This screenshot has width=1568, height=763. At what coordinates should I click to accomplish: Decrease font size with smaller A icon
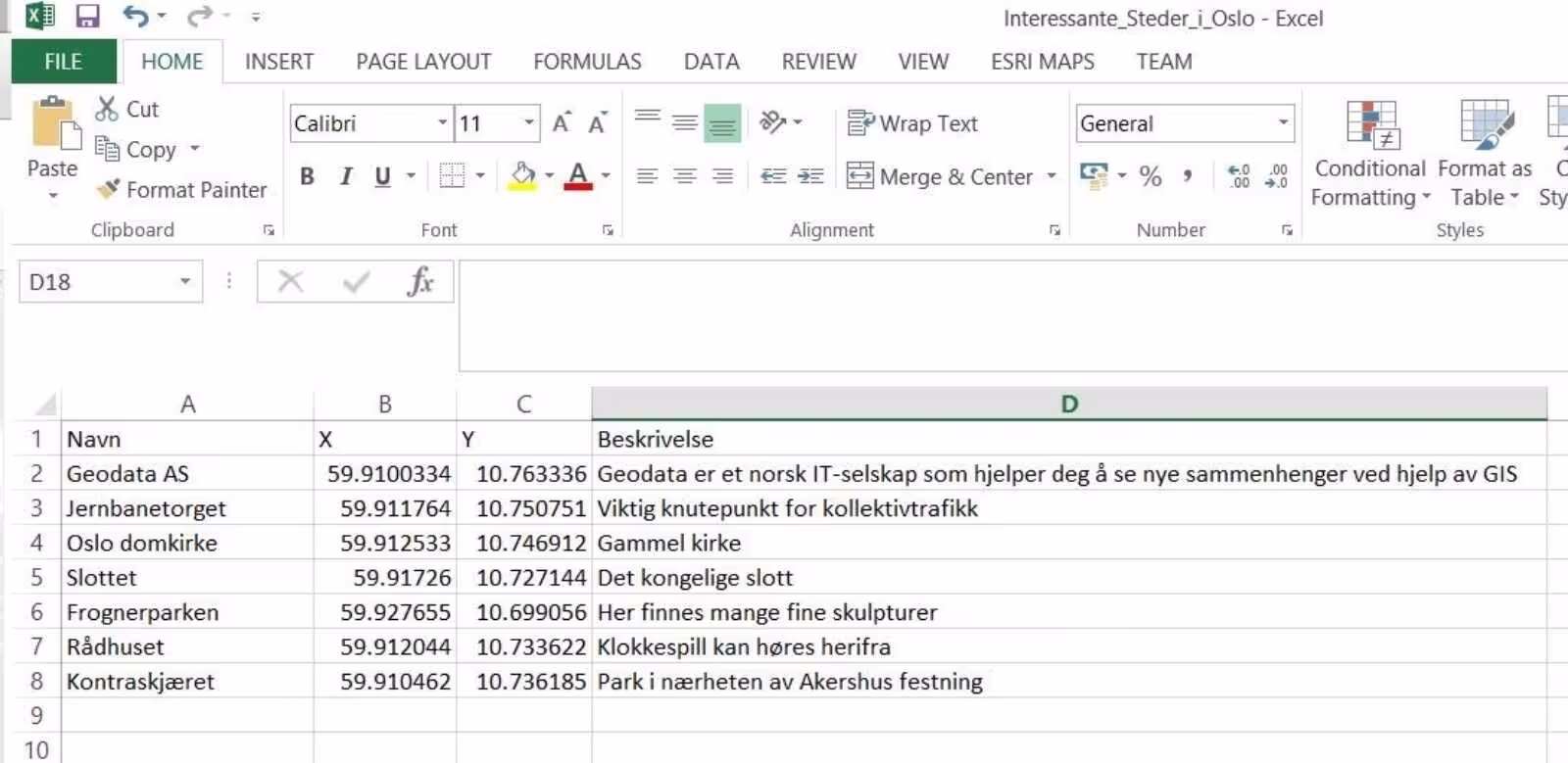tap(597, 123)
